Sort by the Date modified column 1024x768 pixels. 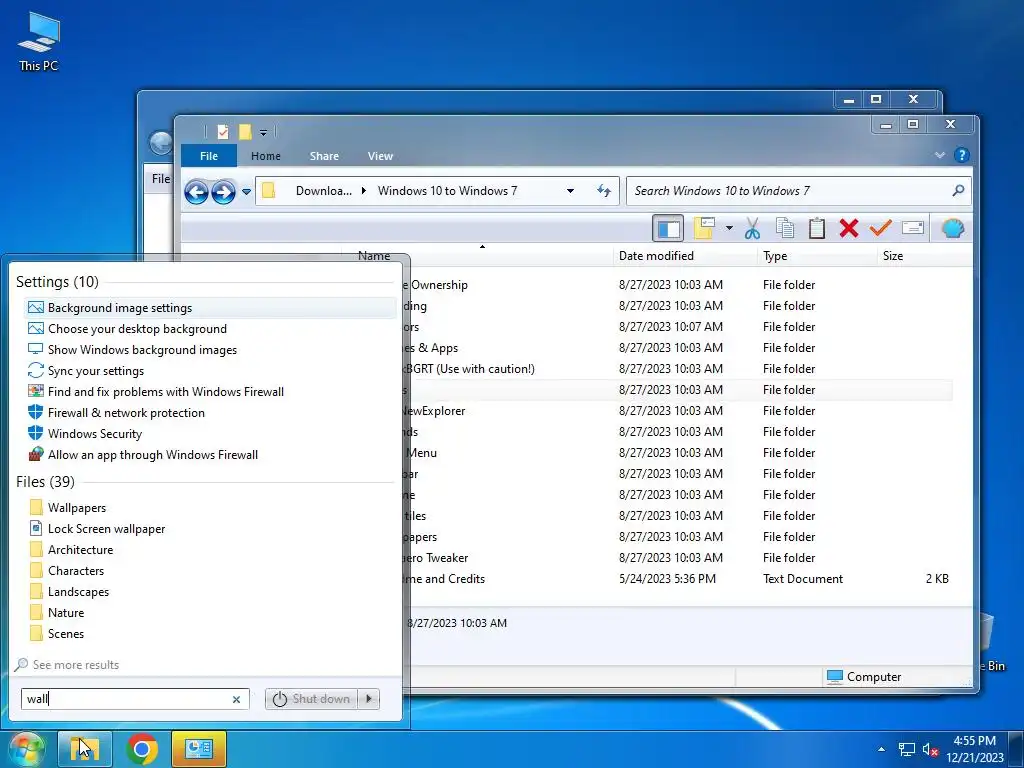[656, 256]
